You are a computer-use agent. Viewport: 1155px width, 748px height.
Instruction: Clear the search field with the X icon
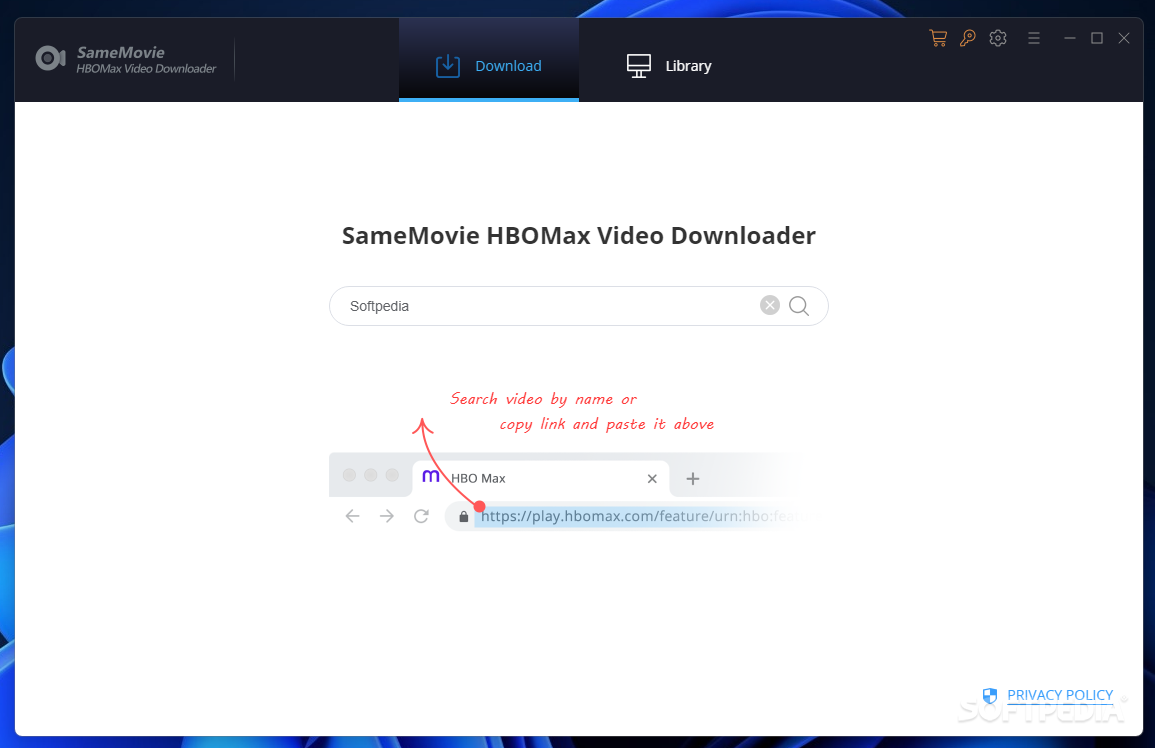click(770, 305)
